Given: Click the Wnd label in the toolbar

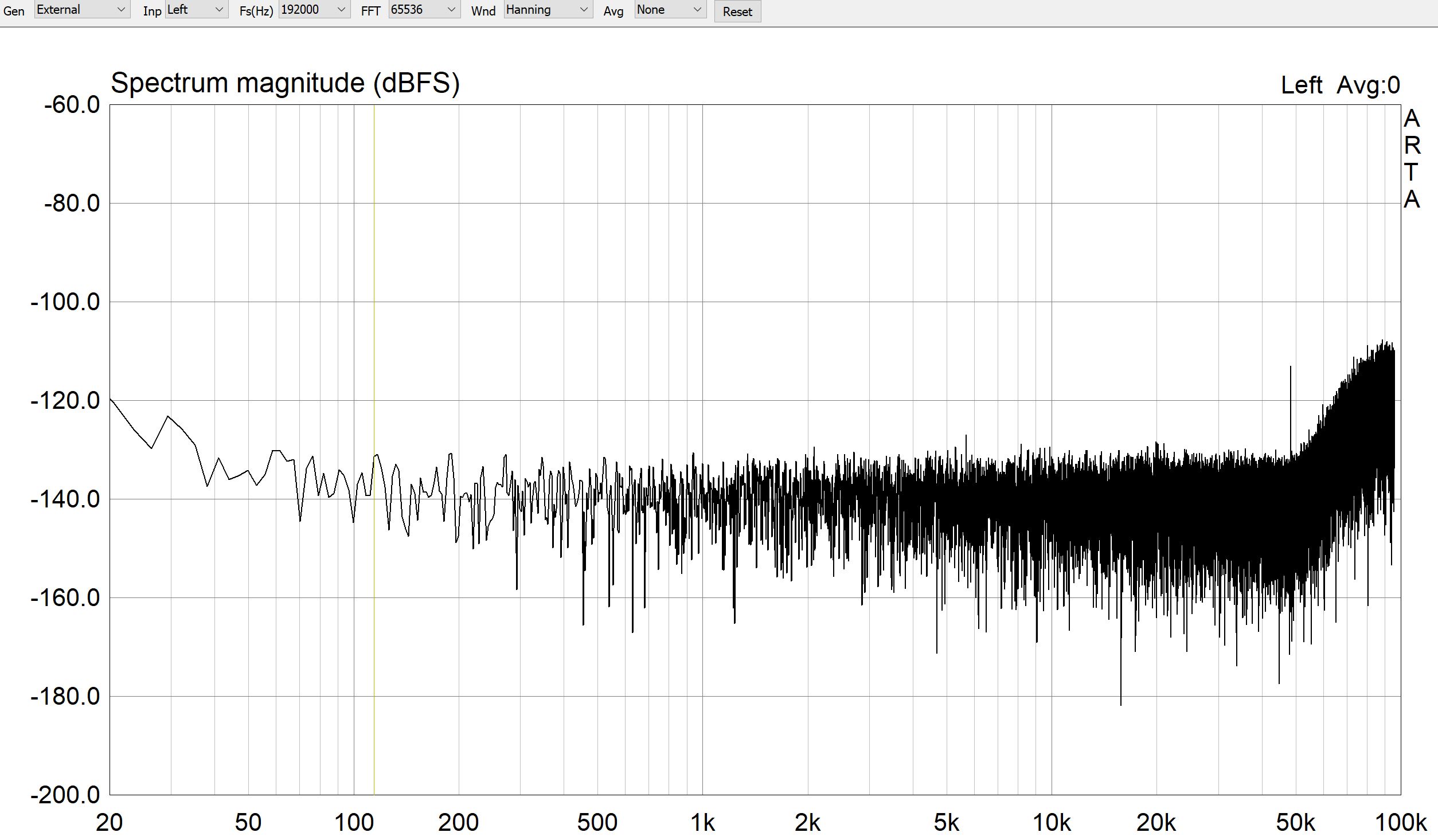Looking at the screenshot, I should click(483, 11).
